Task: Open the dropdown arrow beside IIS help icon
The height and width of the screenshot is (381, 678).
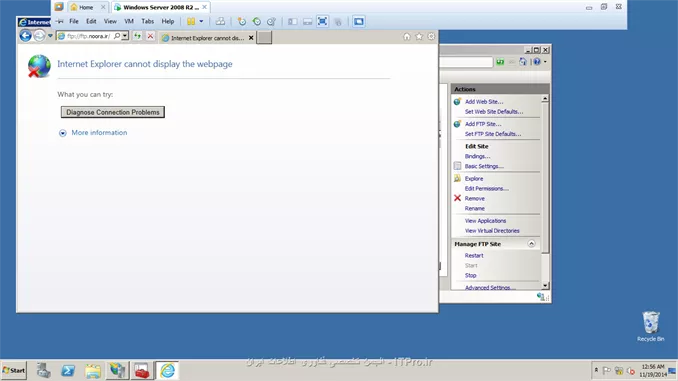Action: 545,62
